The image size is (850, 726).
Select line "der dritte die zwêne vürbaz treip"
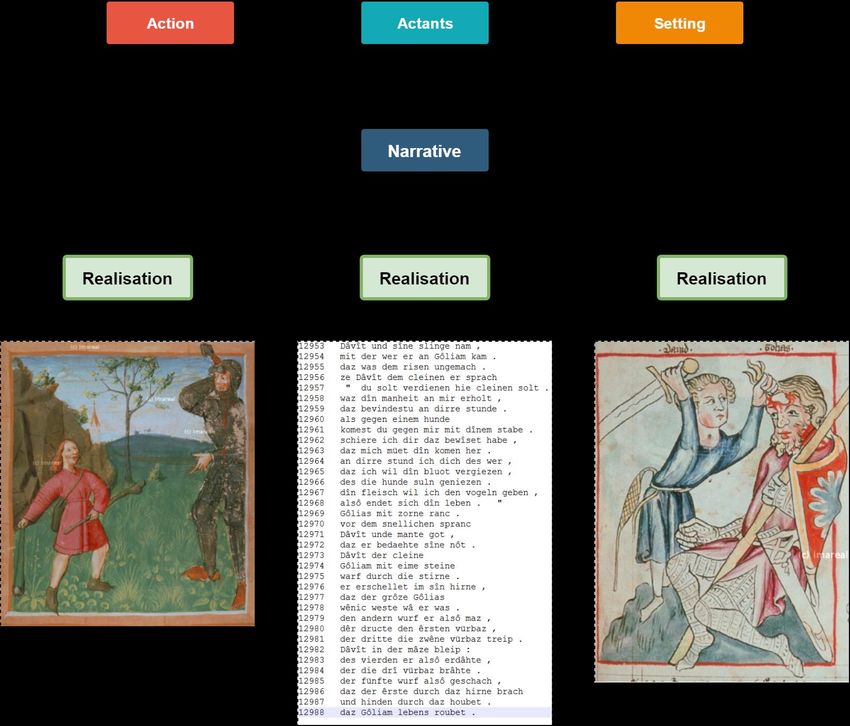pyautogui.click(x=431, y=639)
